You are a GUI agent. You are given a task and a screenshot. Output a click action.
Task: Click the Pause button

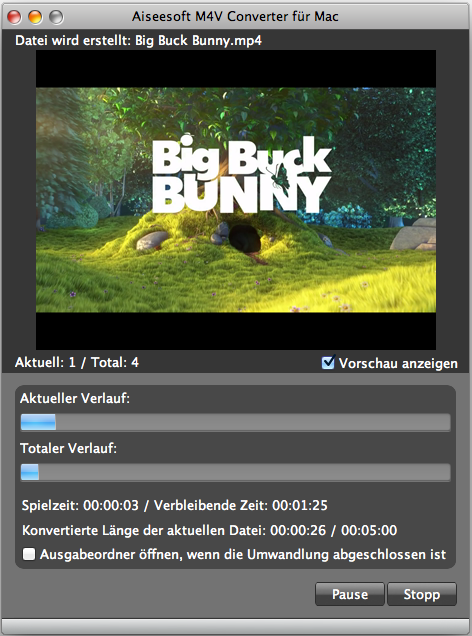(x=350, y=594)
